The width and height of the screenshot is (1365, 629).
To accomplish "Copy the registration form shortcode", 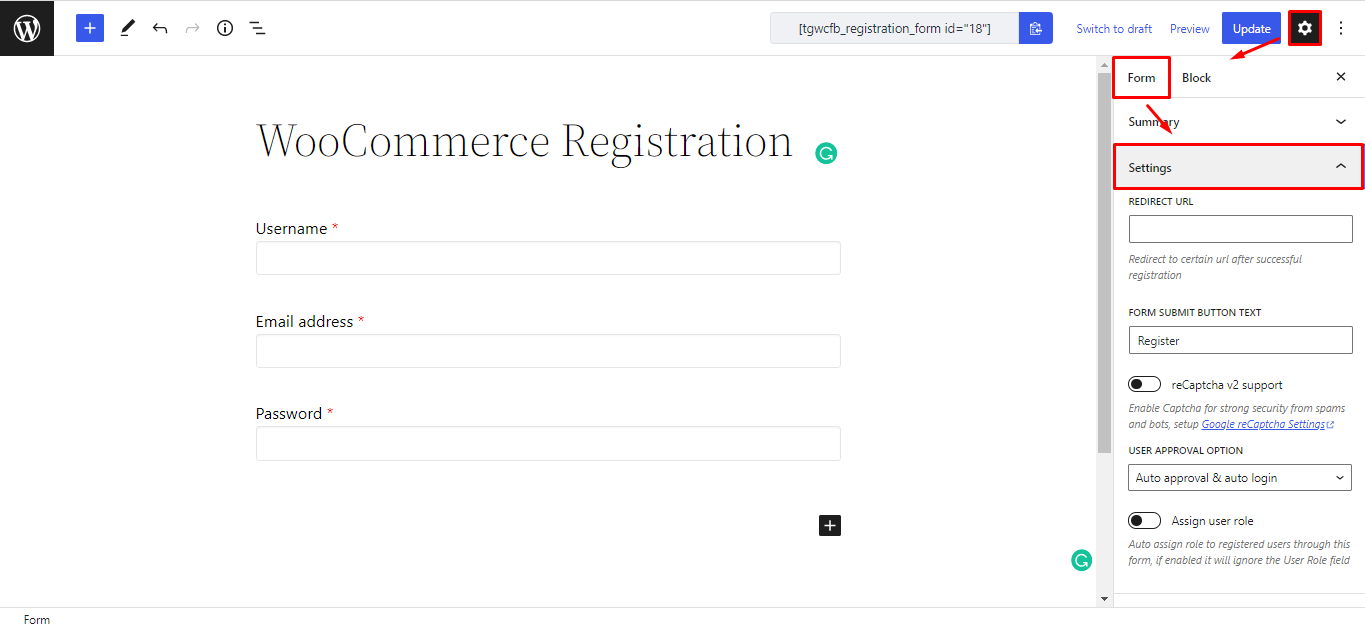I will 1035,27.
